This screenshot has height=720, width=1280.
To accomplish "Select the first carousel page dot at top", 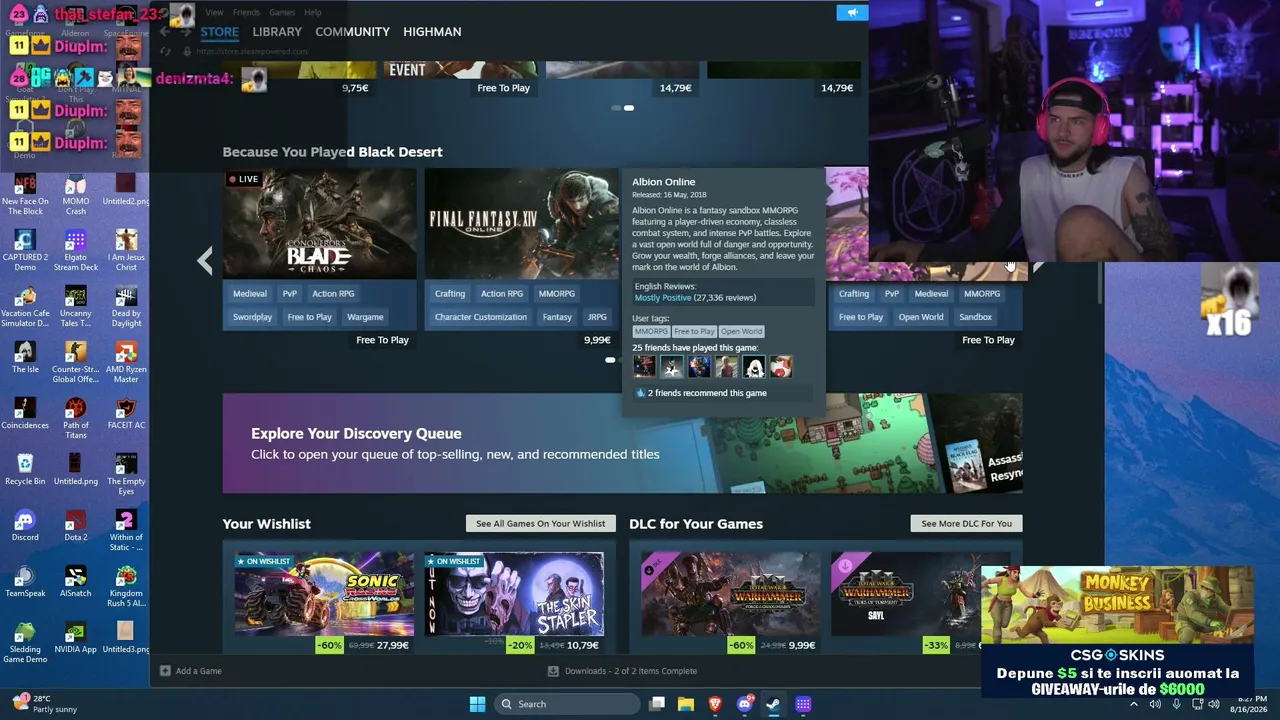I will pos(616,108).
